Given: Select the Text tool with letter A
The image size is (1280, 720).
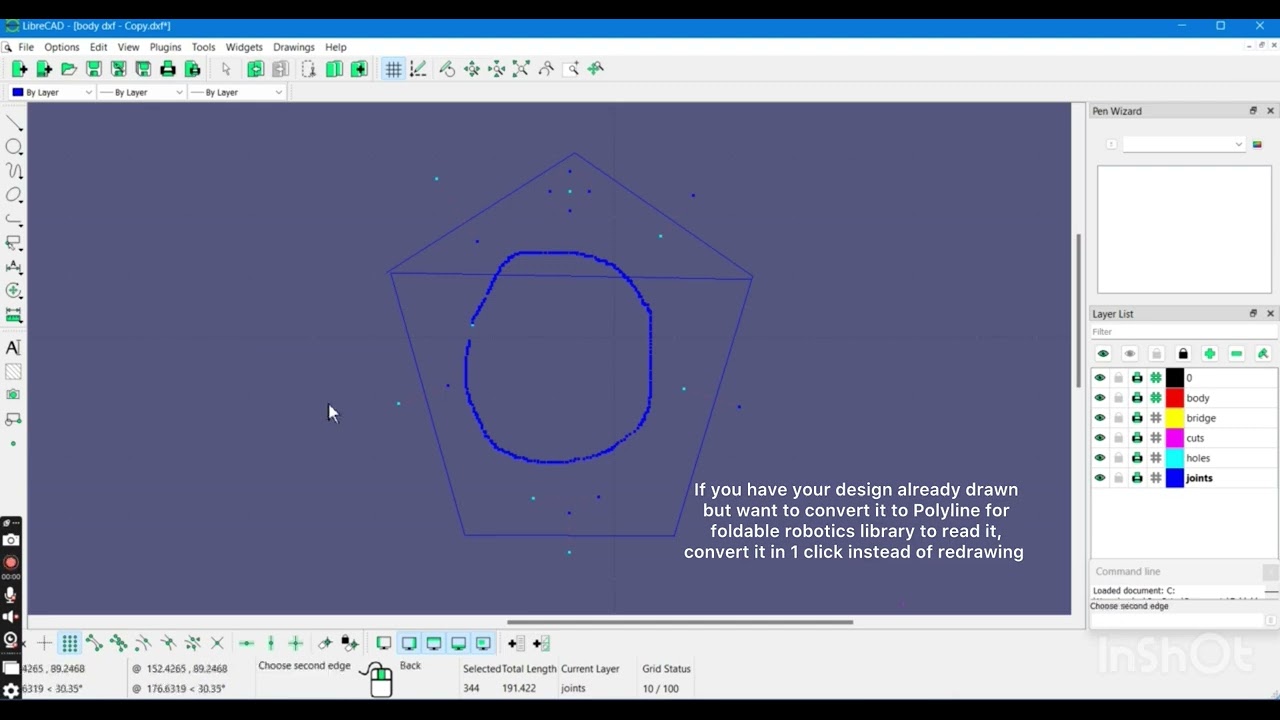Looking at the screenshot, I should pyautogui.click(x=13, y=348).
